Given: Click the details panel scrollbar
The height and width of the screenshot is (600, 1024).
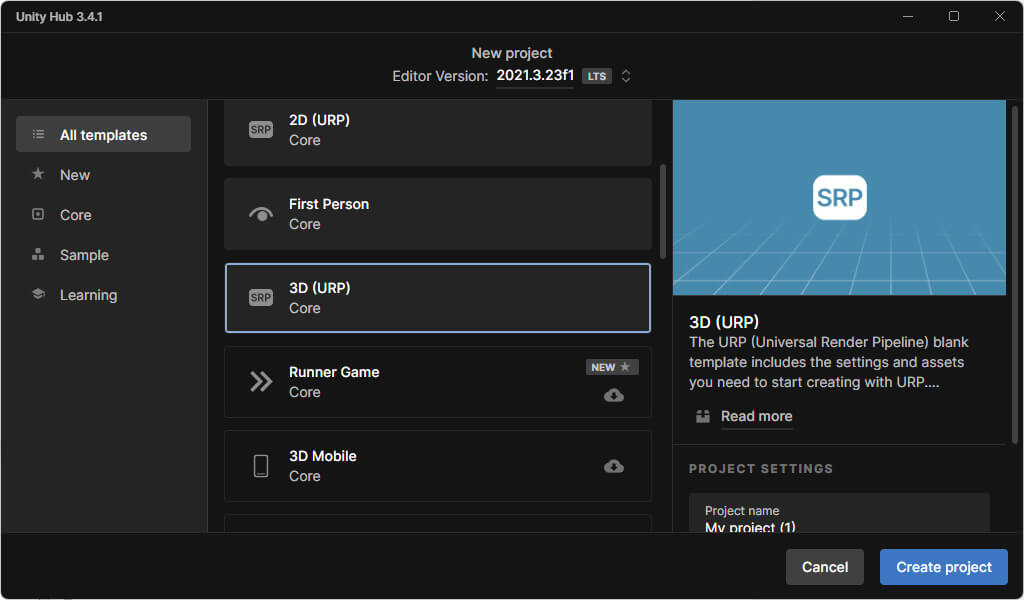Looking at the screenshot, I should [x=1014, y=276].
